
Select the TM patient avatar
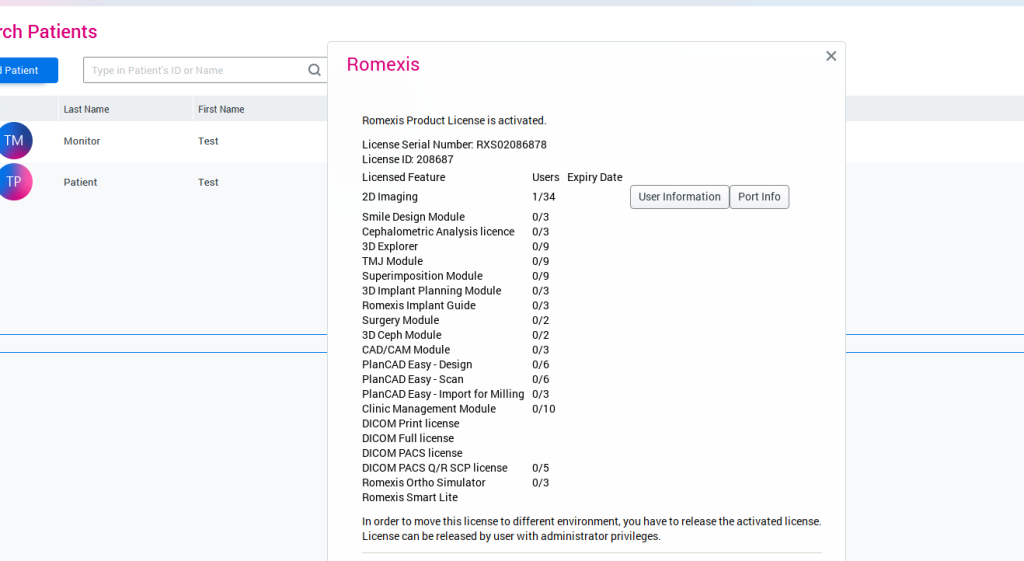coord(14,141)
